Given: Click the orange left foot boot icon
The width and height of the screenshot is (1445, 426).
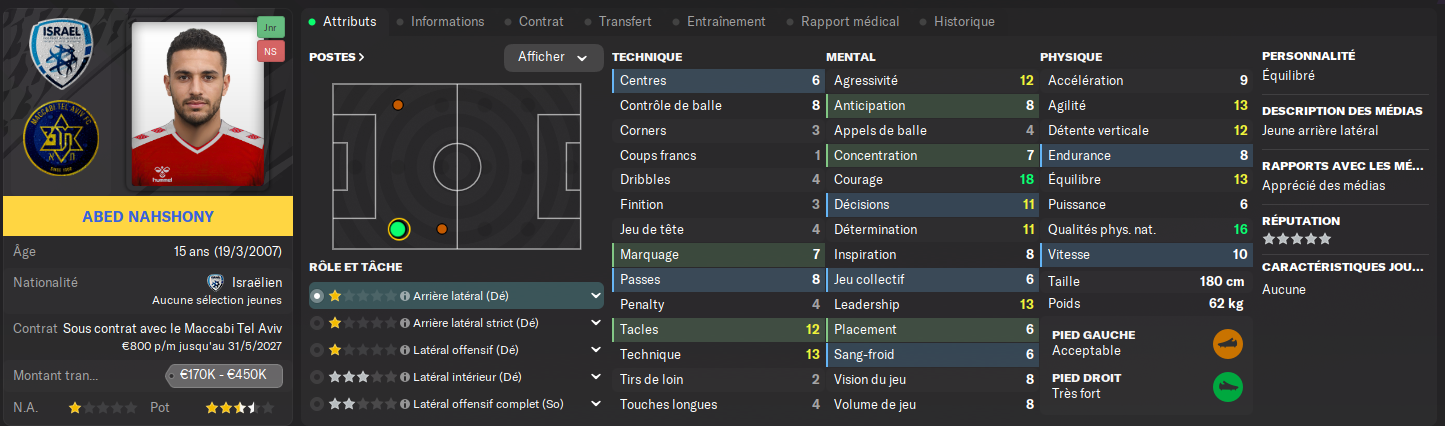Looking at the screenshot, I should pyautogui.click(x=1227, y=344).
